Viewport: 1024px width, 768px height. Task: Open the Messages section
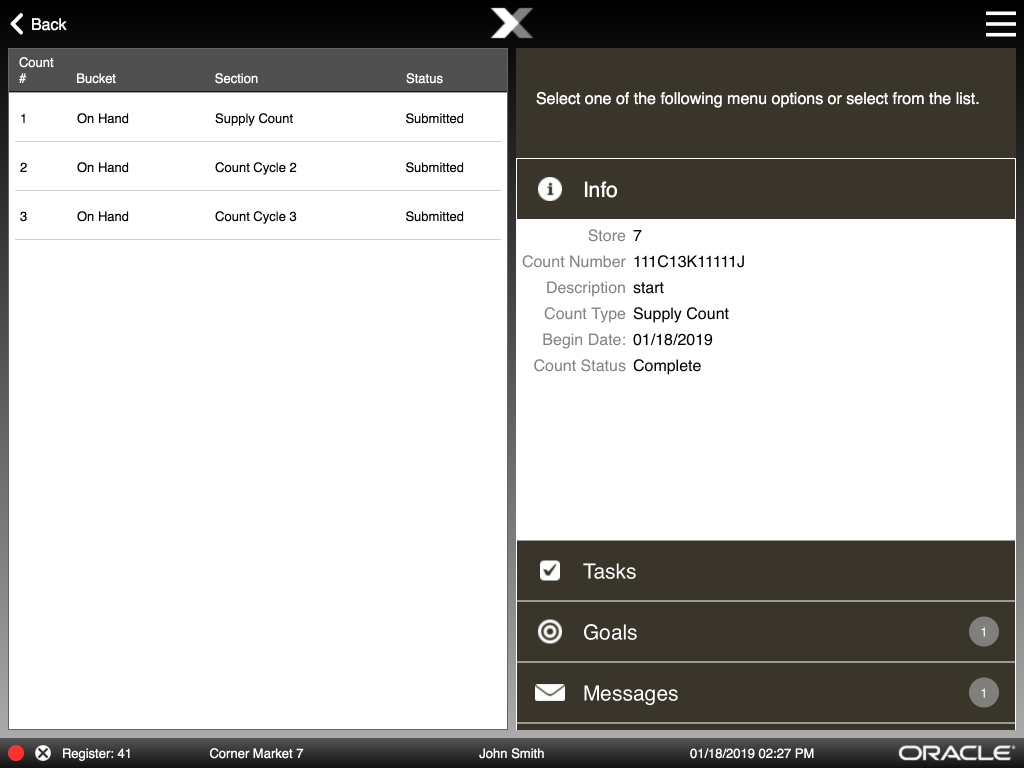(x=765, y=692)
